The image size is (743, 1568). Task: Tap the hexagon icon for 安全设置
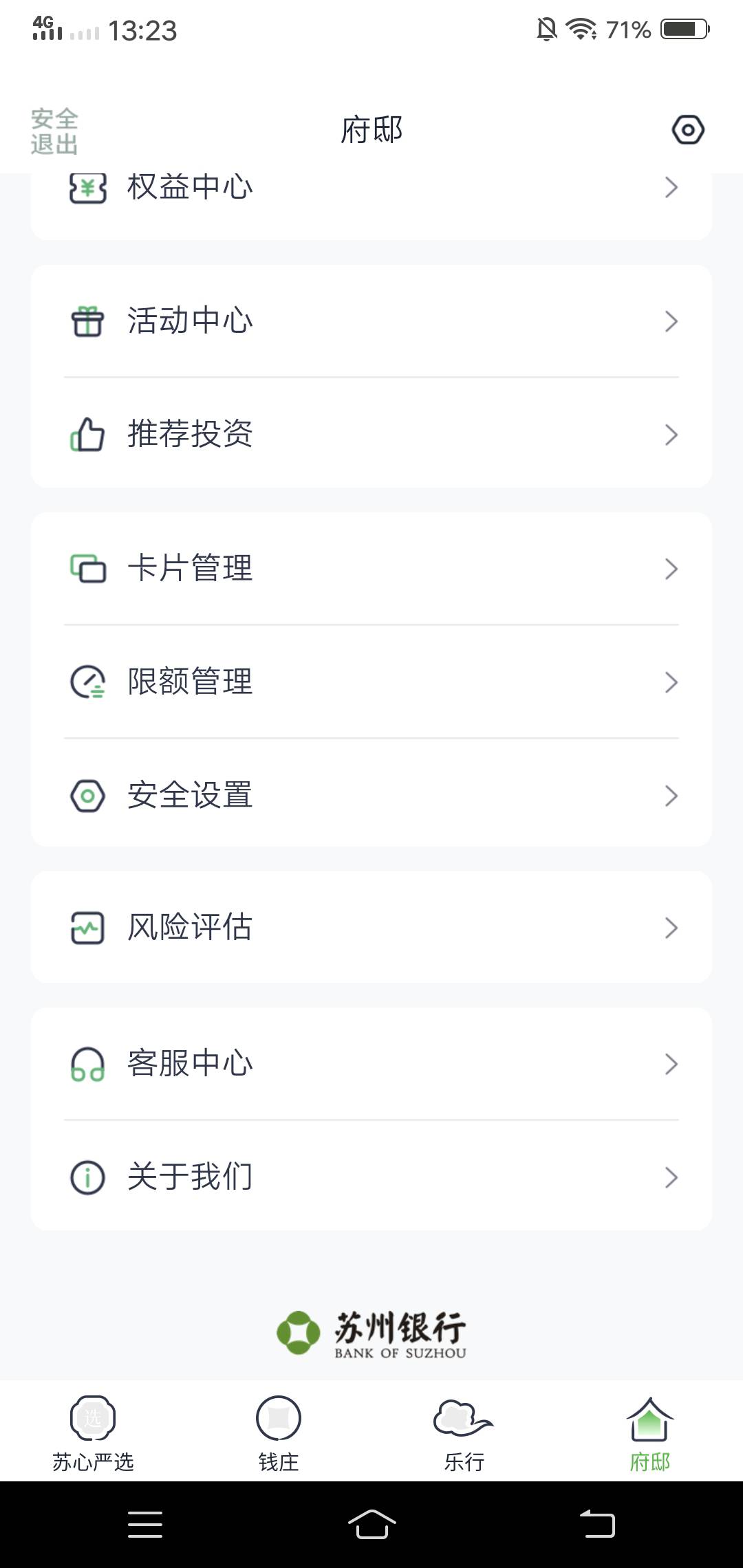tap(87, 796)
